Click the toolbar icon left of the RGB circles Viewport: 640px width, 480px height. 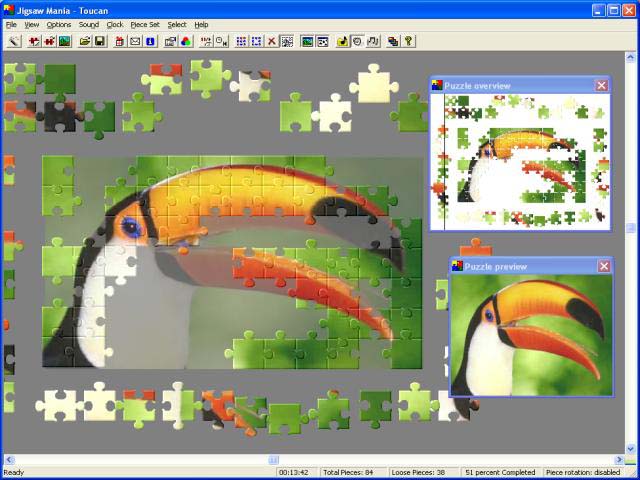pyautogui.click(x=171, y=41)
